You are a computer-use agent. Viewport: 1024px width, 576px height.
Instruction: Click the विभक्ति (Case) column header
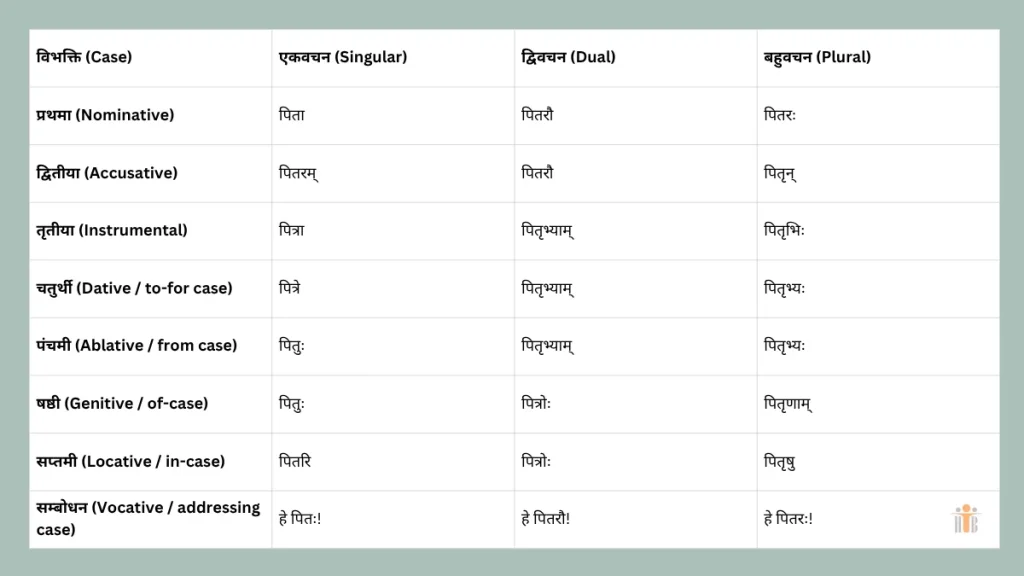click(x=84, y=57)
